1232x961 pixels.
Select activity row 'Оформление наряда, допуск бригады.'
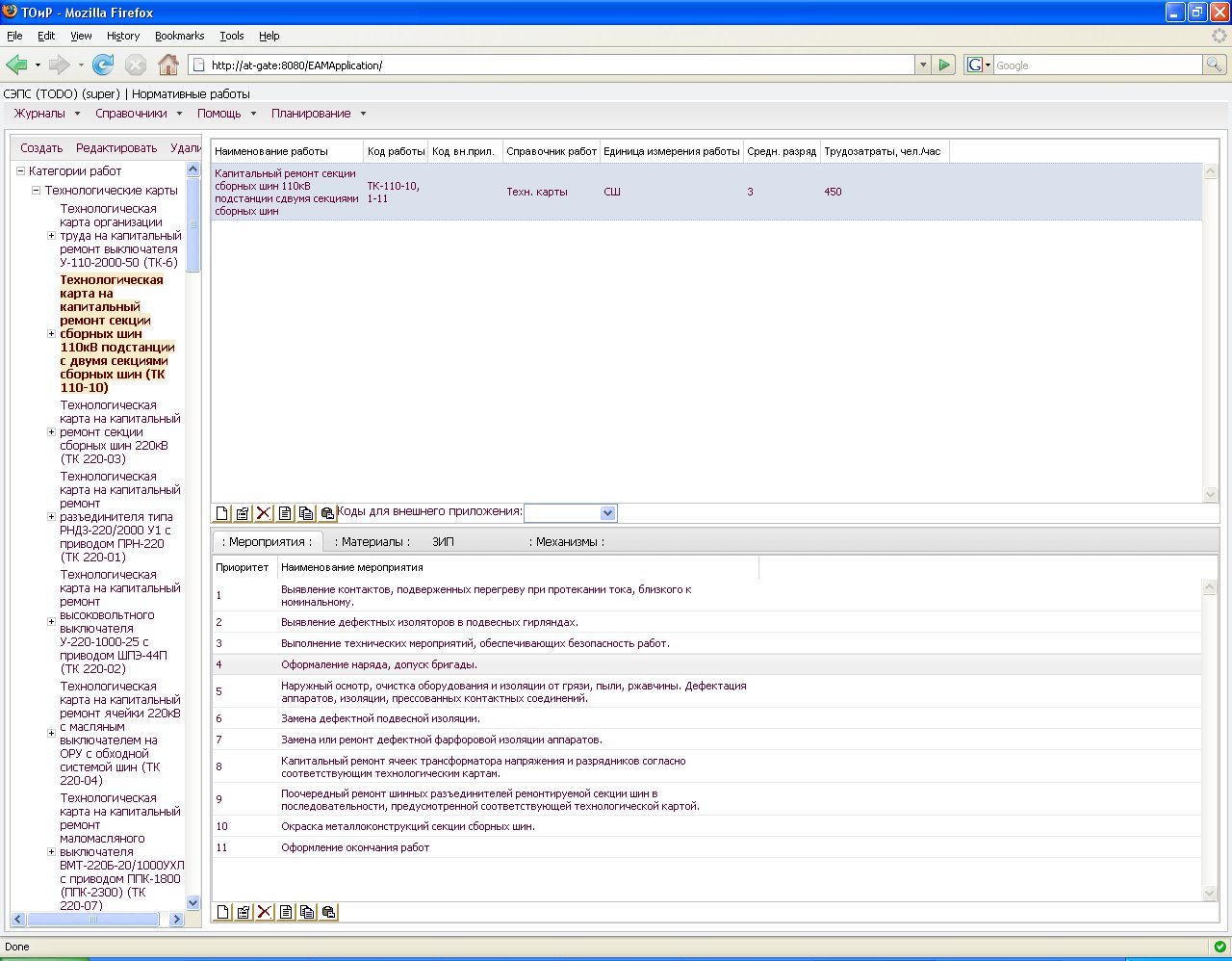[x=706, y=664]
